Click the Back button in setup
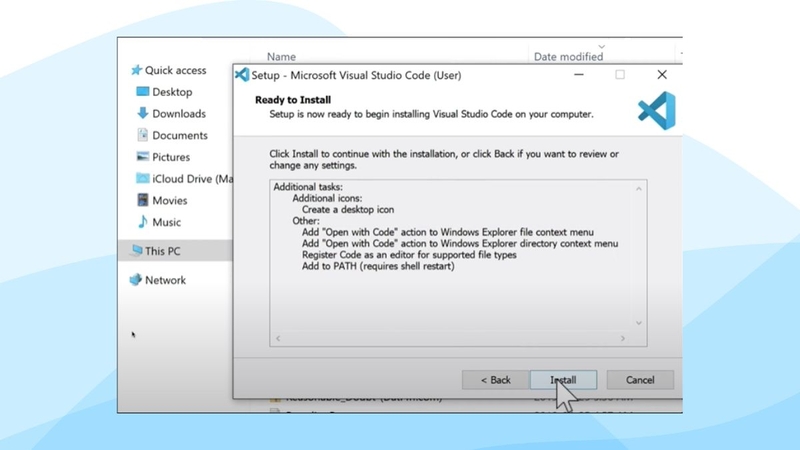 click(496, 380)
